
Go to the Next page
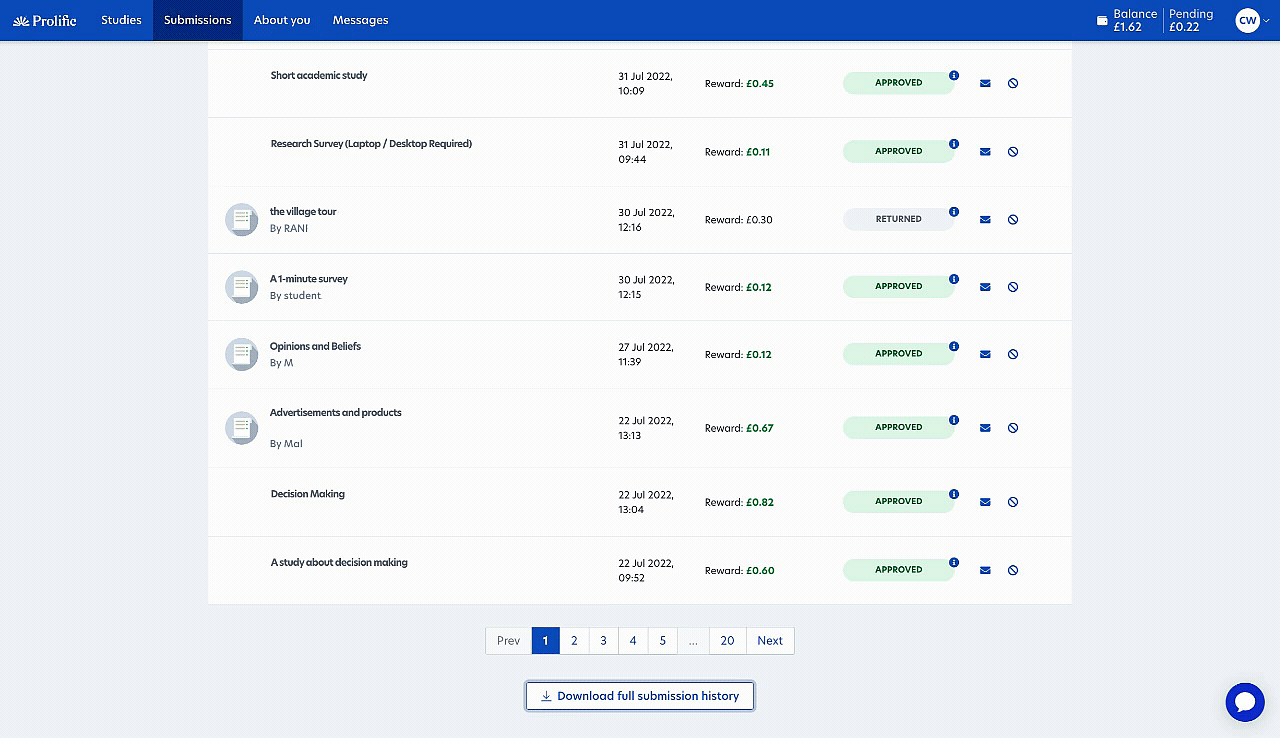click(x=770, y=641)
